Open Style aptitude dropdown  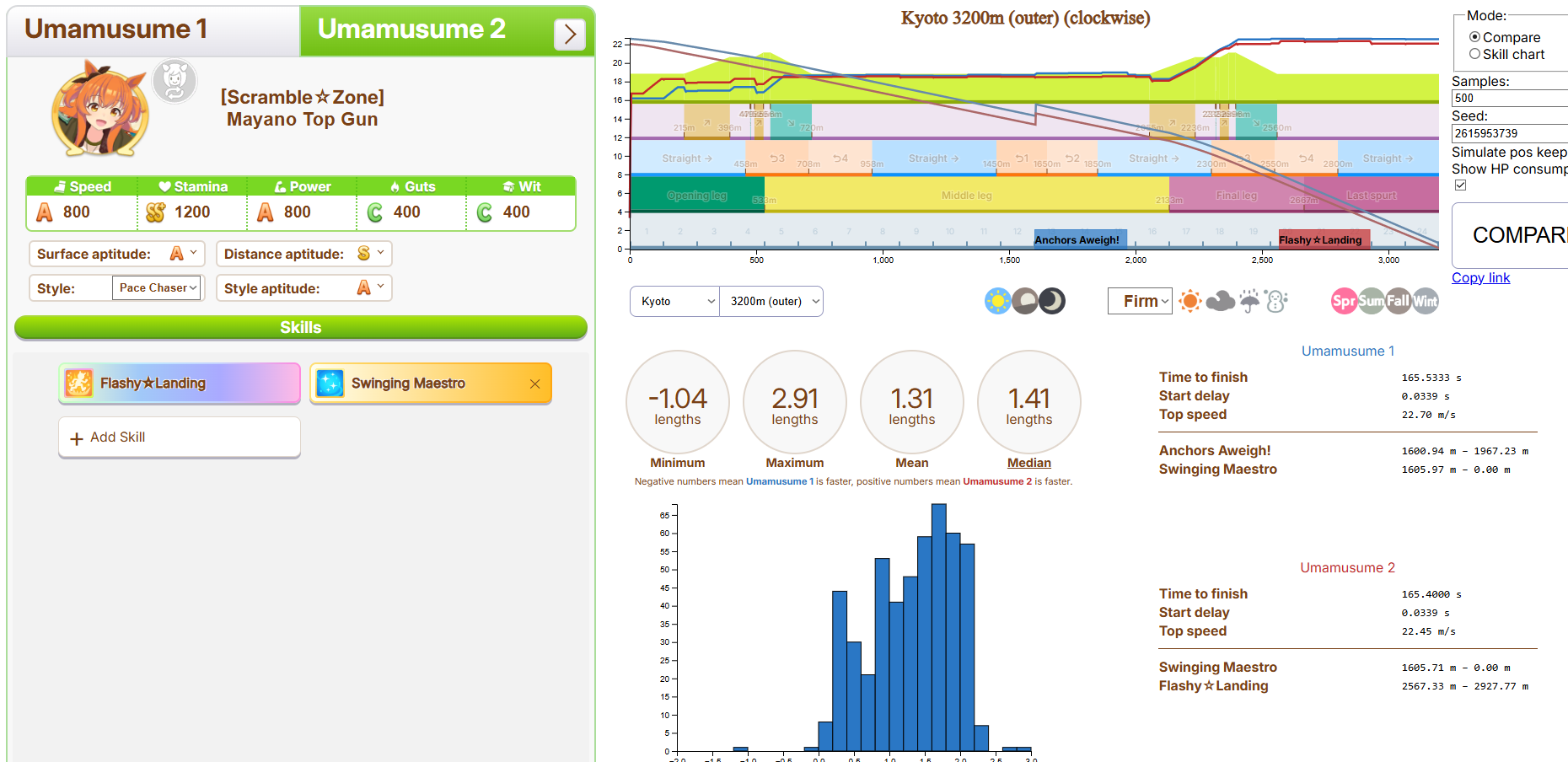tap(371, 287)
